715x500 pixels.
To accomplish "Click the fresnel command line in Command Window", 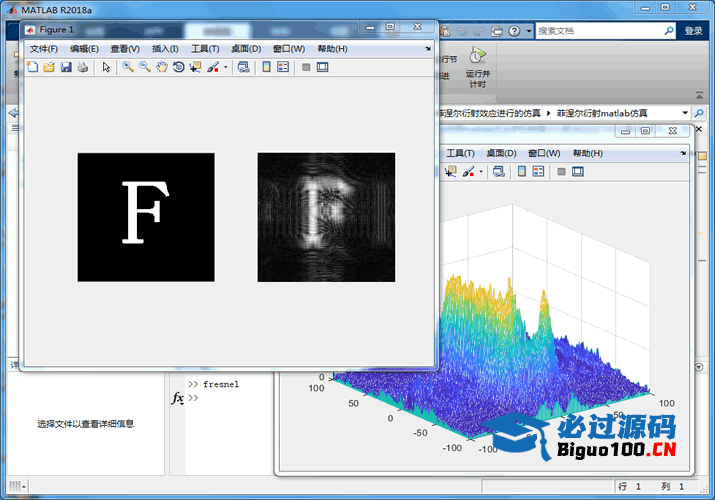I will [x=213, y=384].
